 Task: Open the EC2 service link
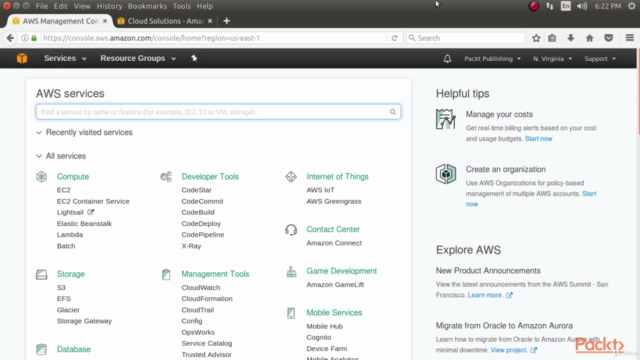point(64,190)
